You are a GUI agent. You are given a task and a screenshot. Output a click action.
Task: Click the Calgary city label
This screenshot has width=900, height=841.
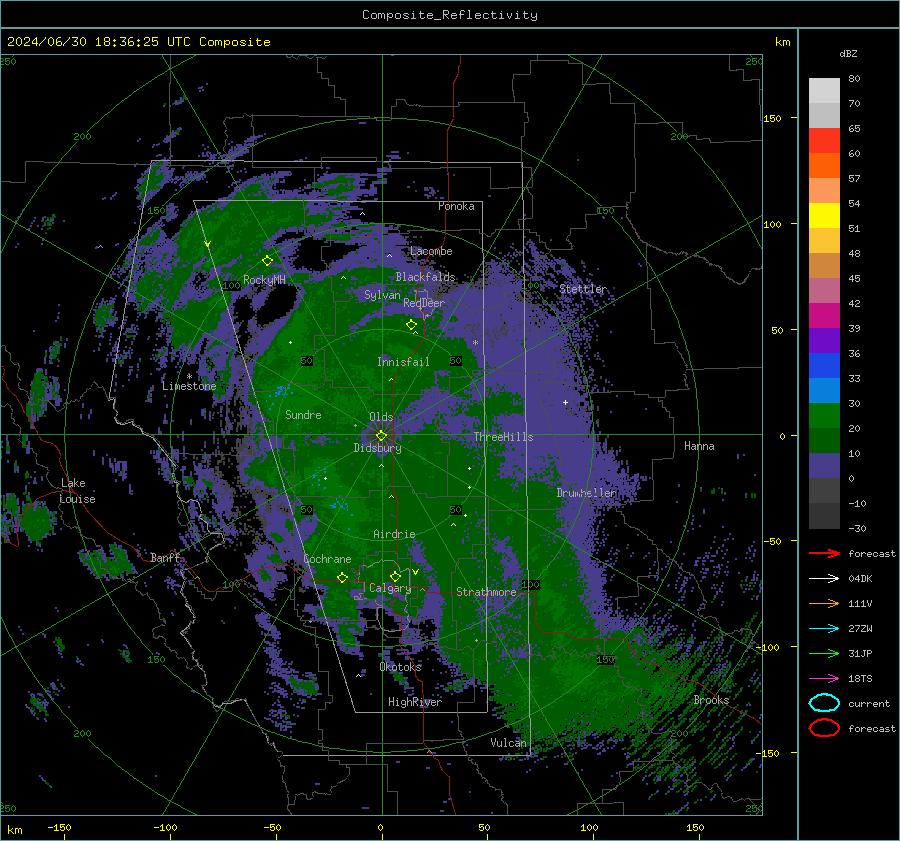tap(390, 588)
